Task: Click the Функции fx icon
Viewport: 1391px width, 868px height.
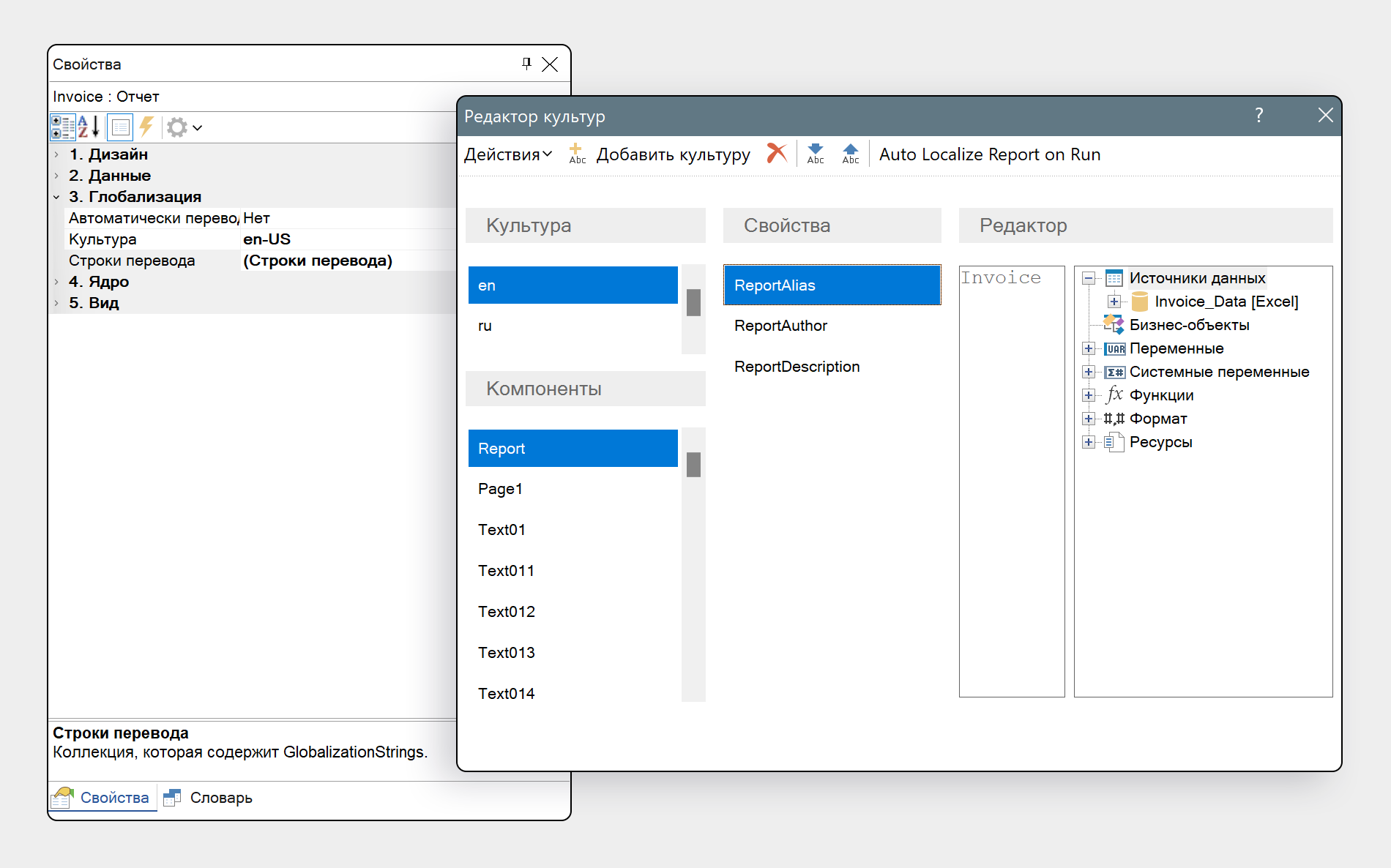Action: click(1114, 394)
